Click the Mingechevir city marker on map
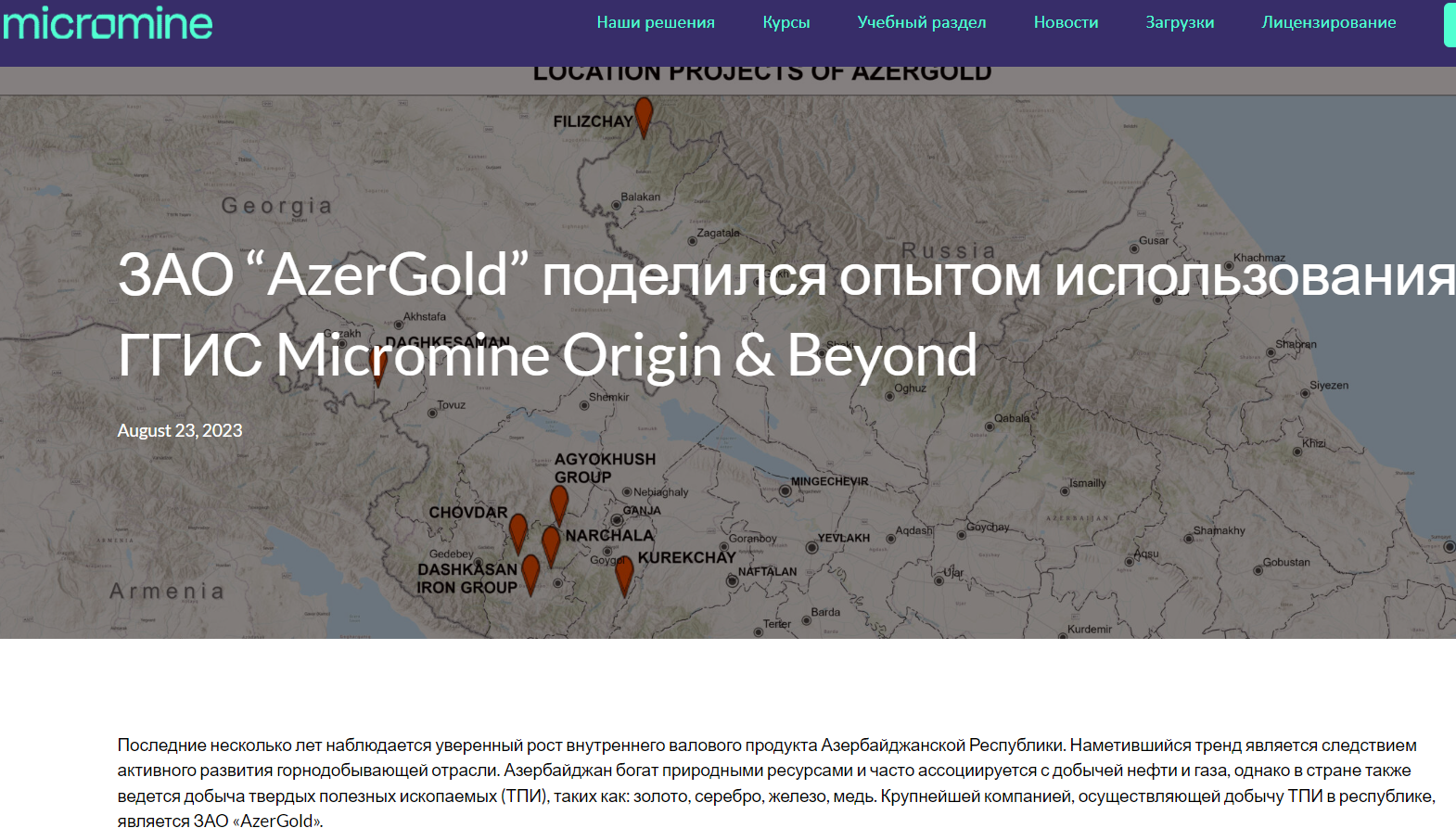Image resolution: width=1456 pixels, height=828 pixels. [785, 491]
